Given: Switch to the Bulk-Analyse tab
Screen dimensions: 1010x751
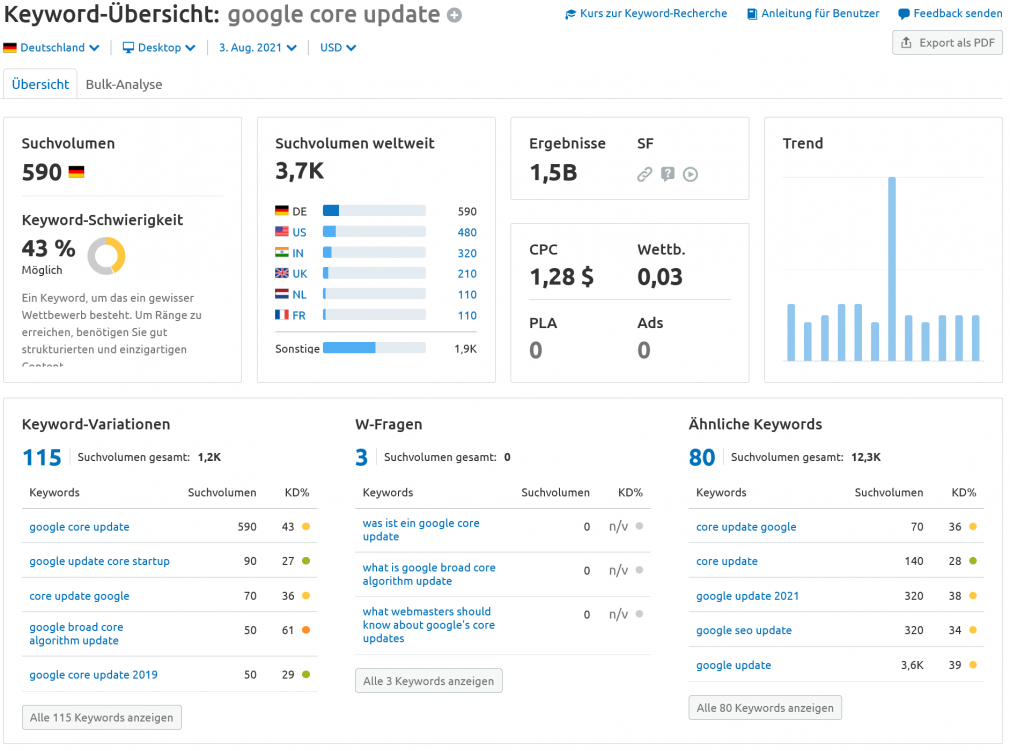Looking at the screenshot, I should click(124, 84).
